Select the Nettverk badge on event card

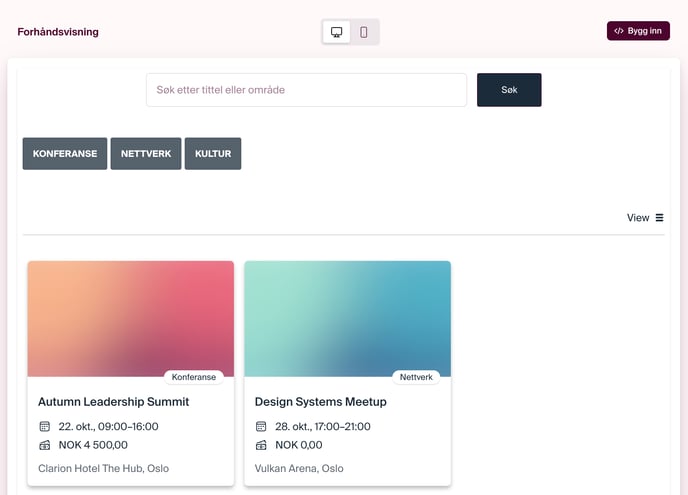(x=416, y=377)
